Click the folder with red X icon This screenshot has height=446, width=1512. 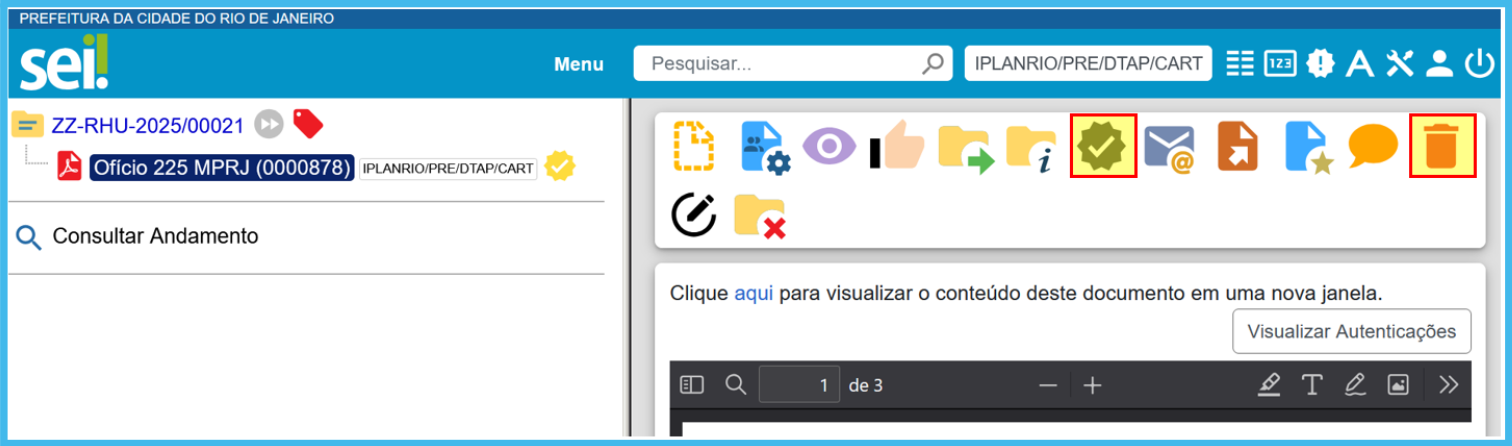[x=759, y=215]
